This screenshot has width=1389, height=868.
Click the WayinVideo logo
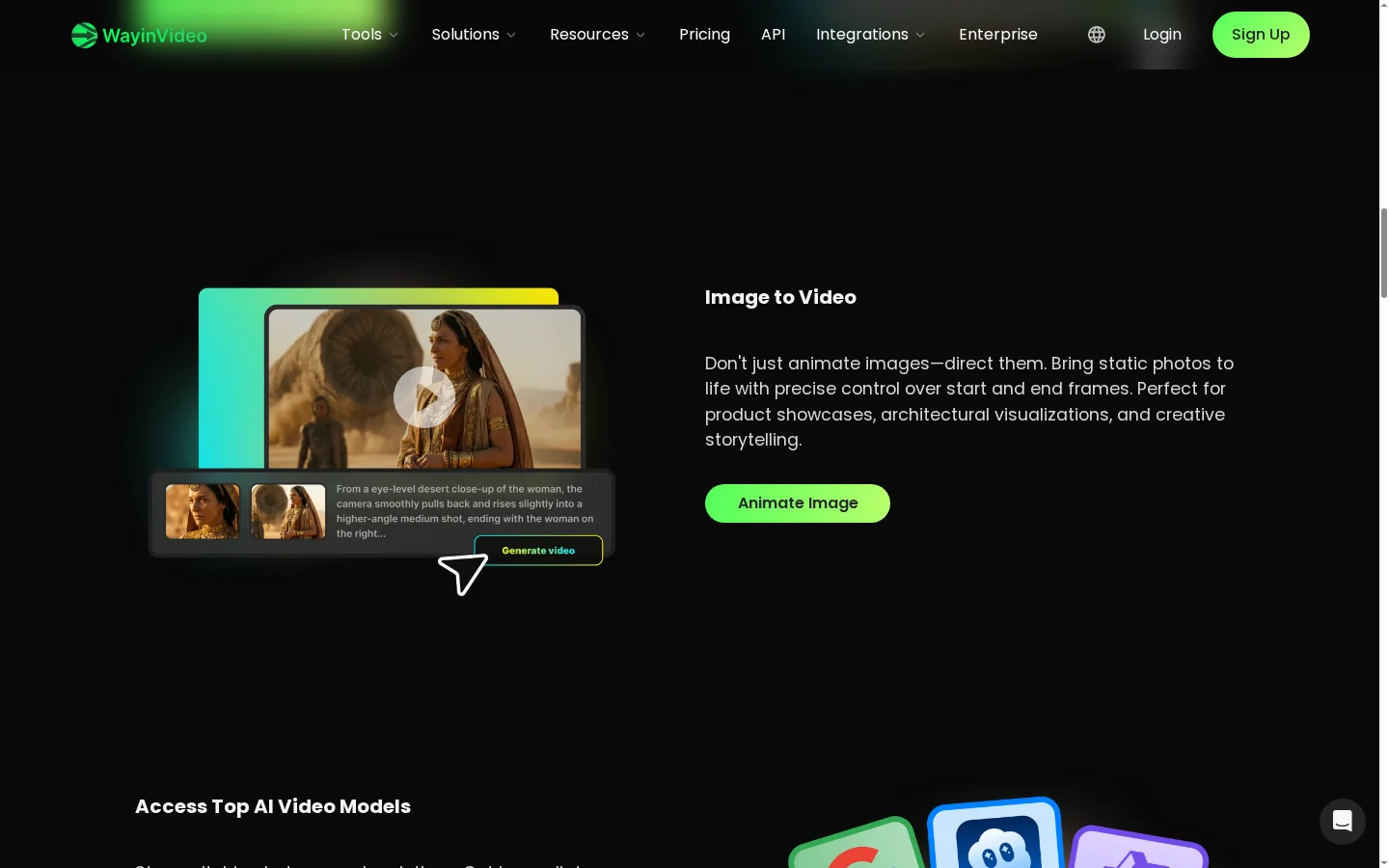coord(139,36)
